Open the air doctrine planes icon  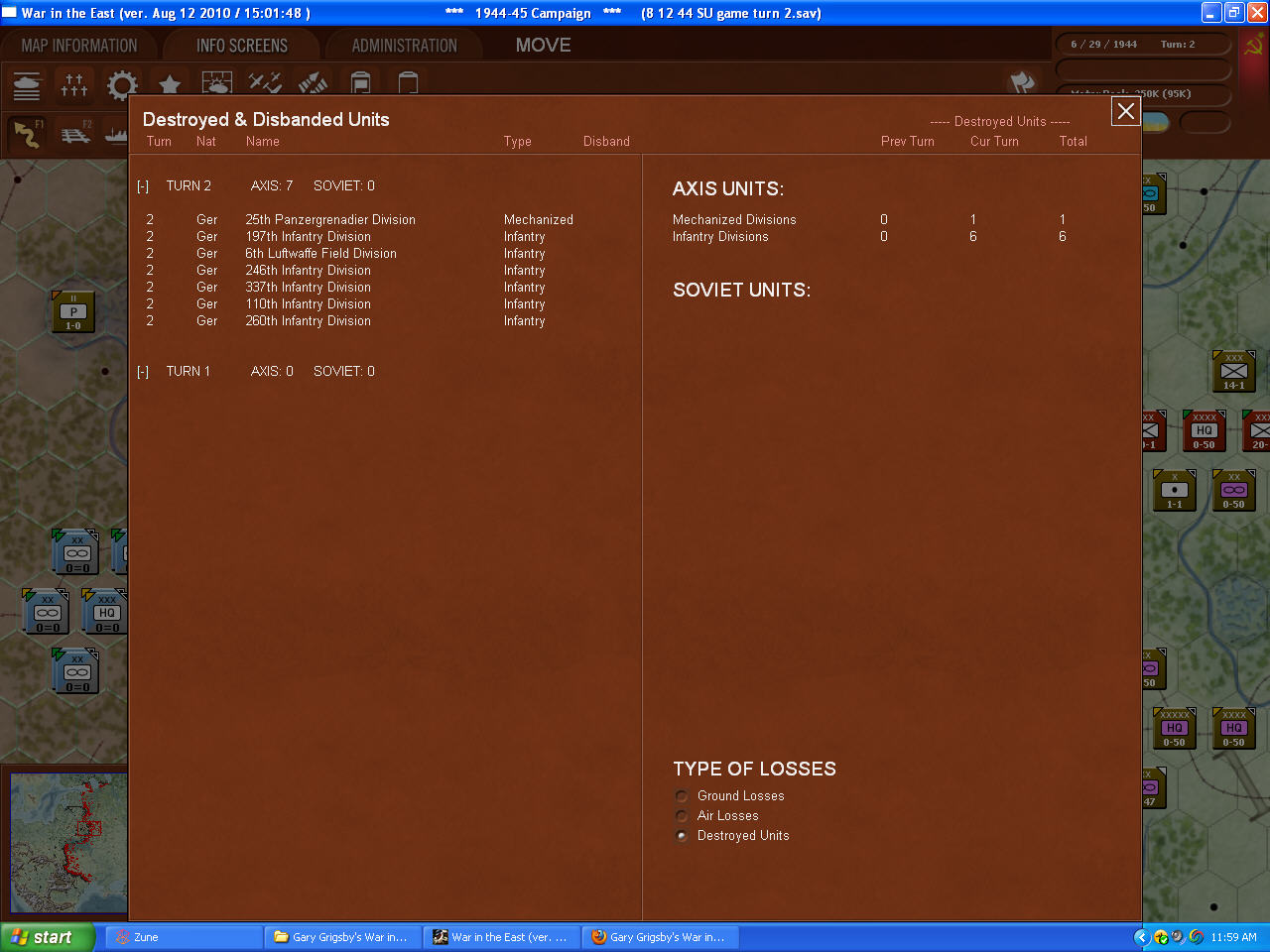click(x=265, y=84)
